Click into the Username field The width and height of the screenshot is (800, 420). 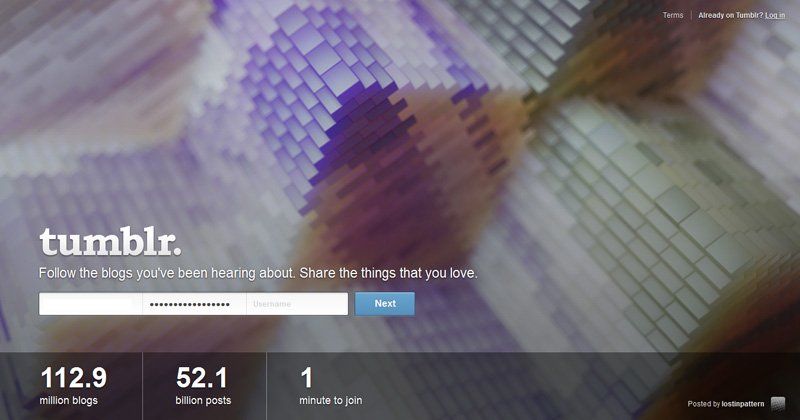(297, 304)
